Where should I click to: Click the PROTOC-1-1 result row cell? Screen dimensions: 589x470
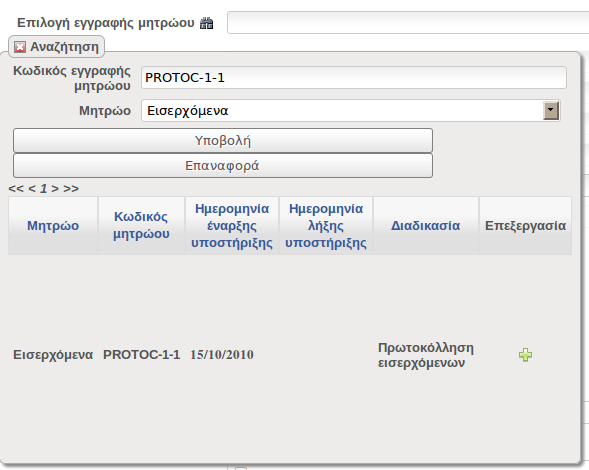[141, 355]
